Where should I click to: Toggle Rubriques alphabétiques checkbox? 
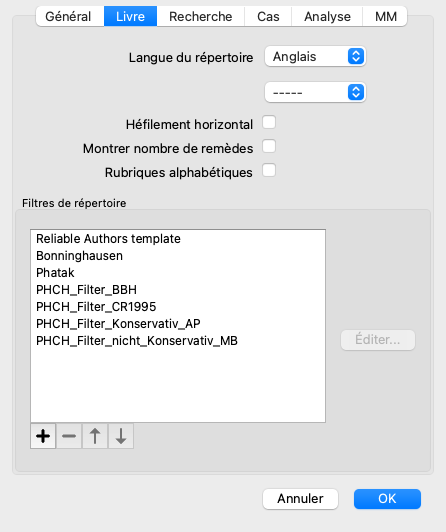coord(269,170)
